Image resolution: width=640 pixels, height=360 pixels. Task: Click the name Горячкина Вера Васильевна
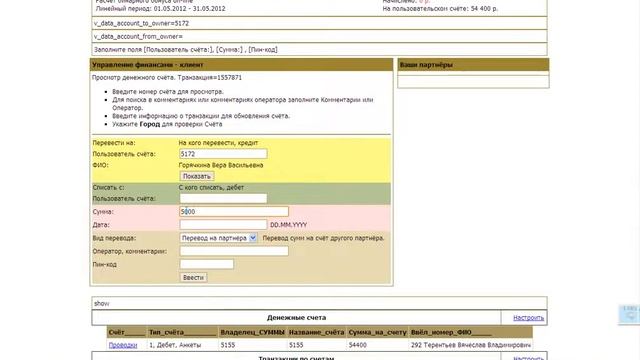pos(221,165)
